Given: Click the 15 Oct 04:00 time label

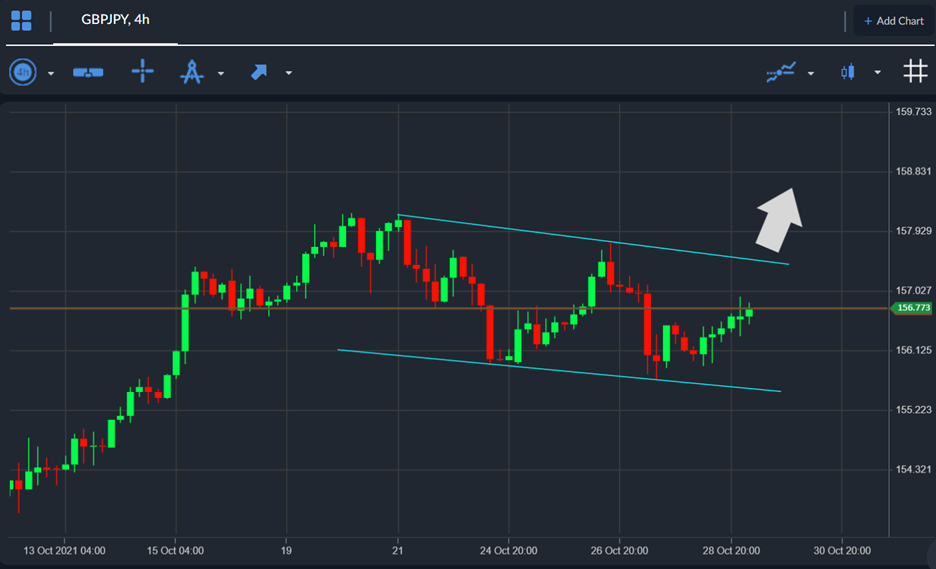Looking at the screenshot, I should [176, 550].
